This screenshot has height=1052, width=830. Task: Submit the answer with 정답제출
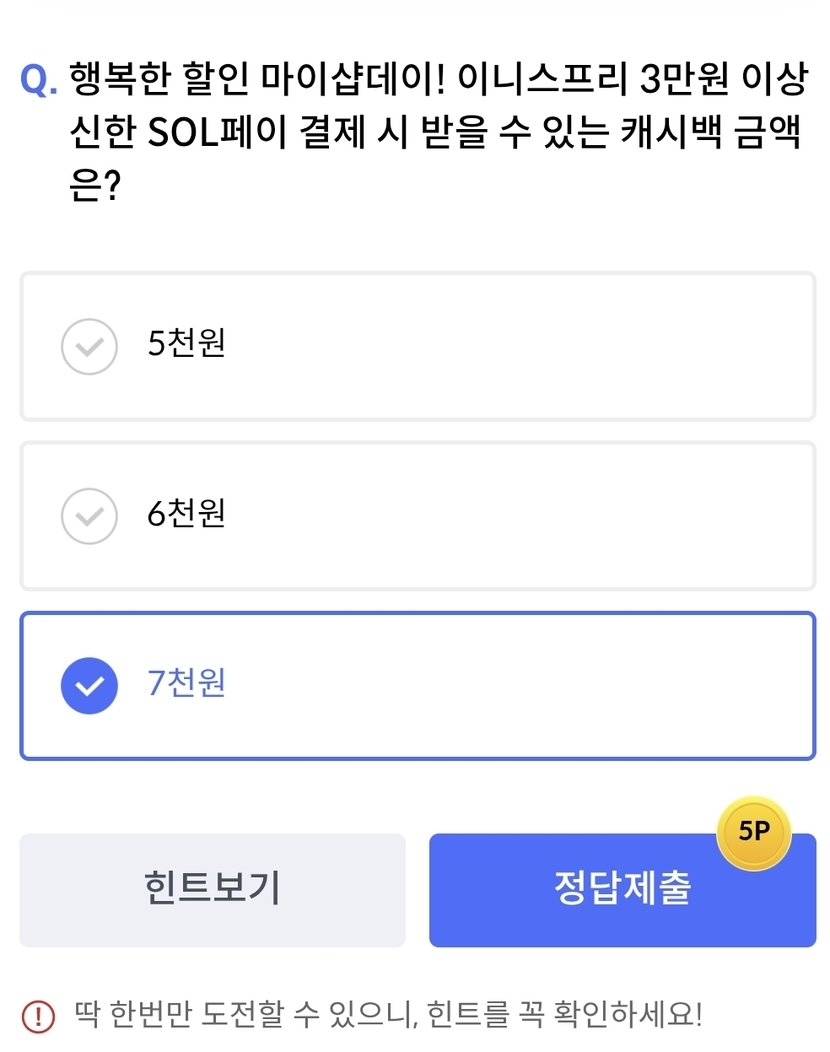(x=622, y=889)
